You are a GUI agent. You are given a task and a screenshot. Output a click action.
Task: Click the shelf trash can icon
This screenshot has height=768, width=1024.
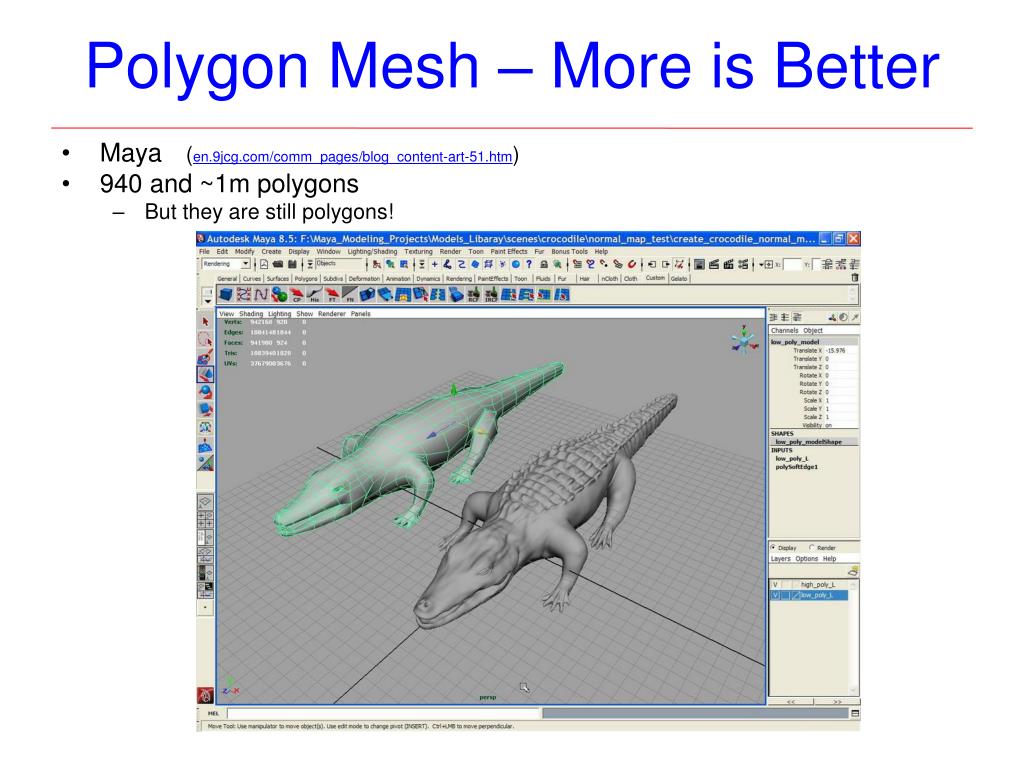tap(854, 278)
